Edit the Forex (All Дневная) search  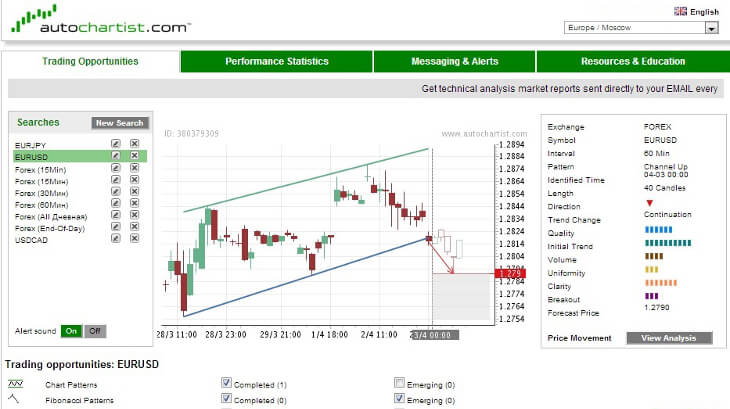[x=115, y=215]
